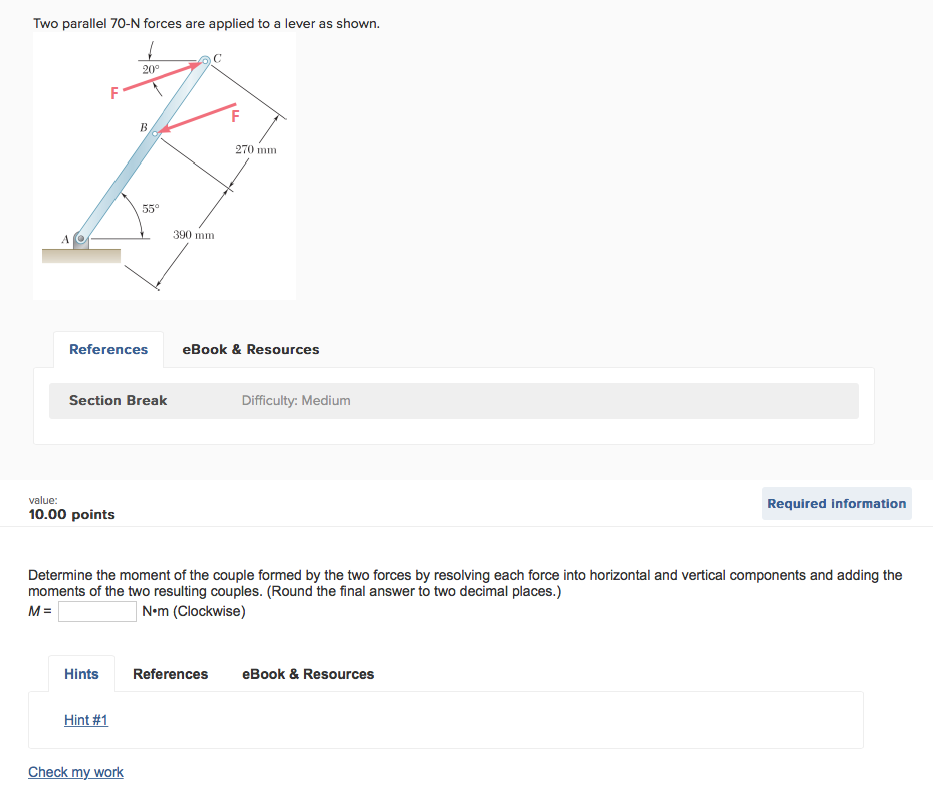This screenshot has height=790, width=933.
Task: Switch to References tab beside Hints
Action: 171,674
